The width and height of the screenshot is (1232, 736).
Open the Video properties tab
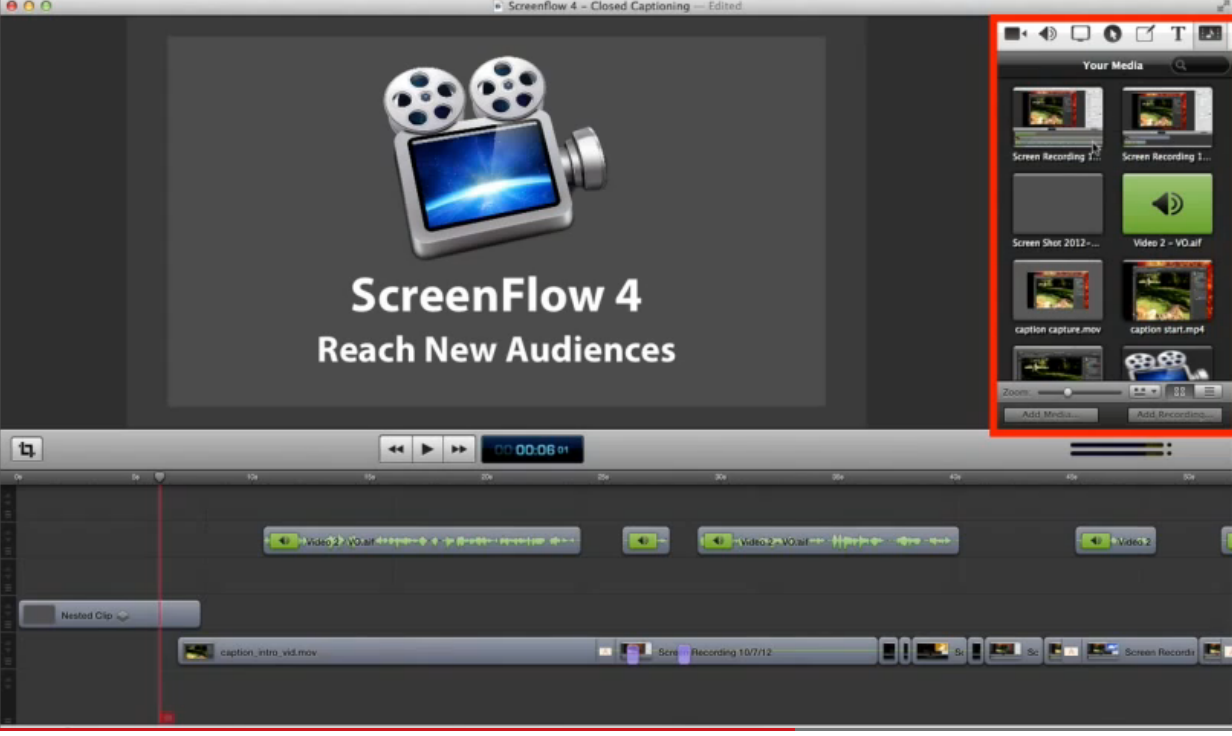tap(1015, 34)
